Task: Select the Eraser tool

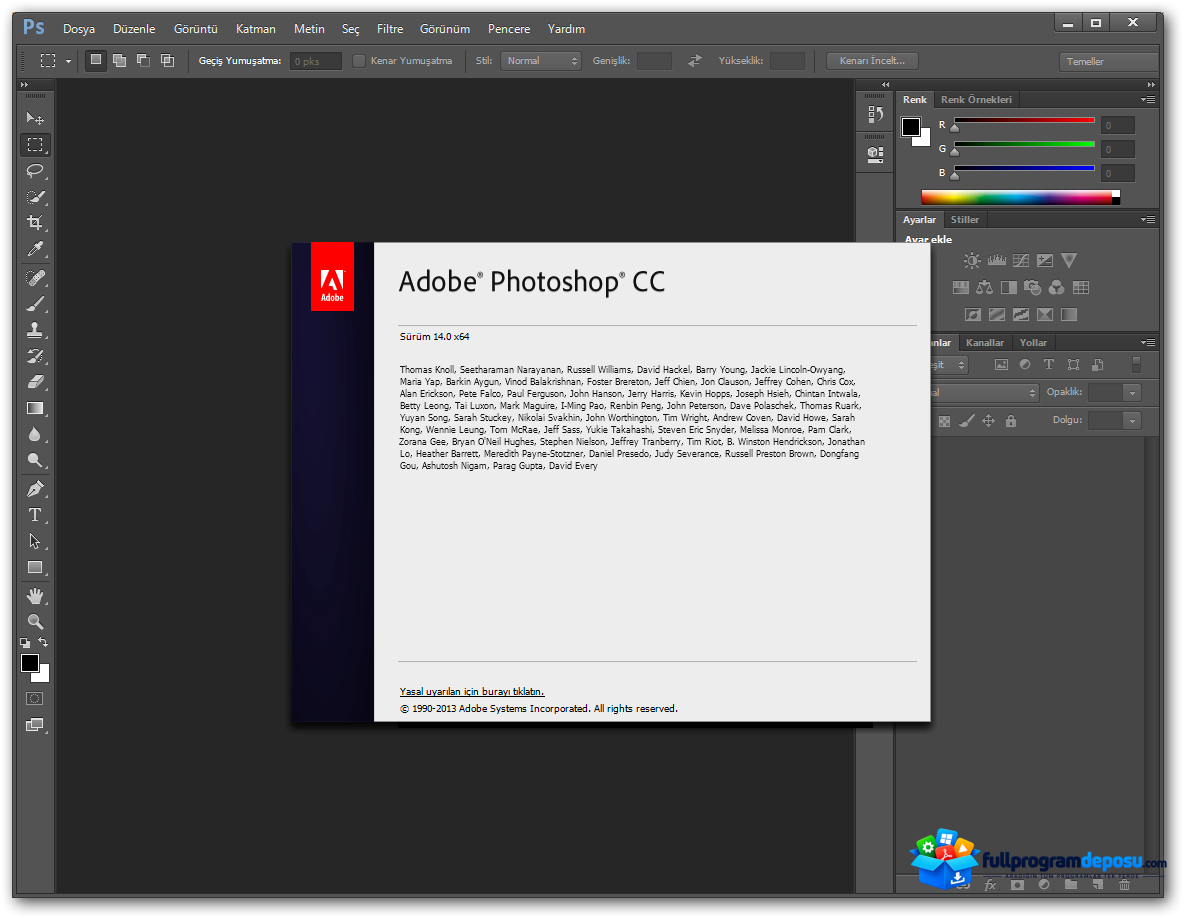Action: click(35, 382)
